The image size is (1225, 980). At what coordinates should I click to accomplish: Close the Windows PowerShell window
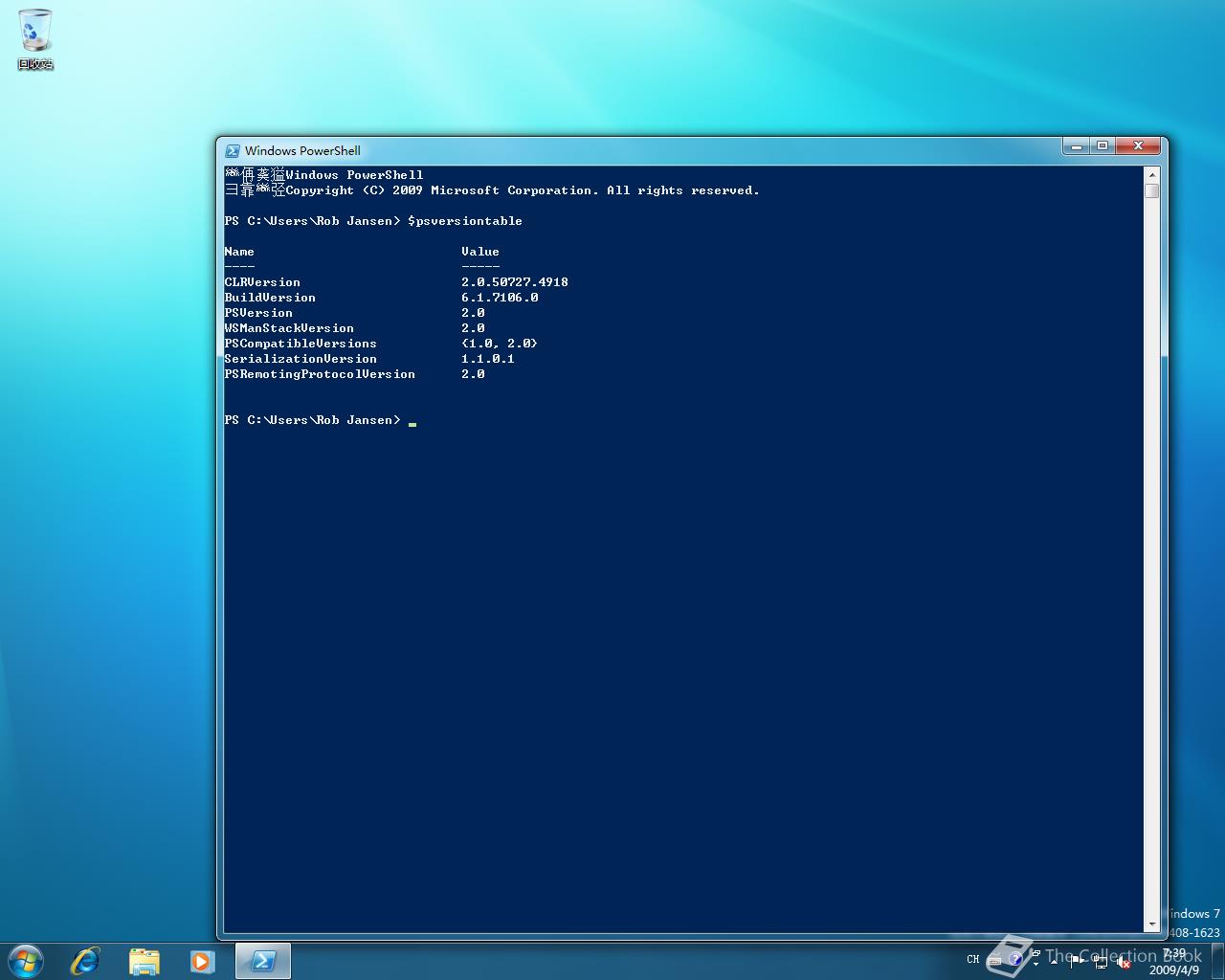pos(1138,145)
